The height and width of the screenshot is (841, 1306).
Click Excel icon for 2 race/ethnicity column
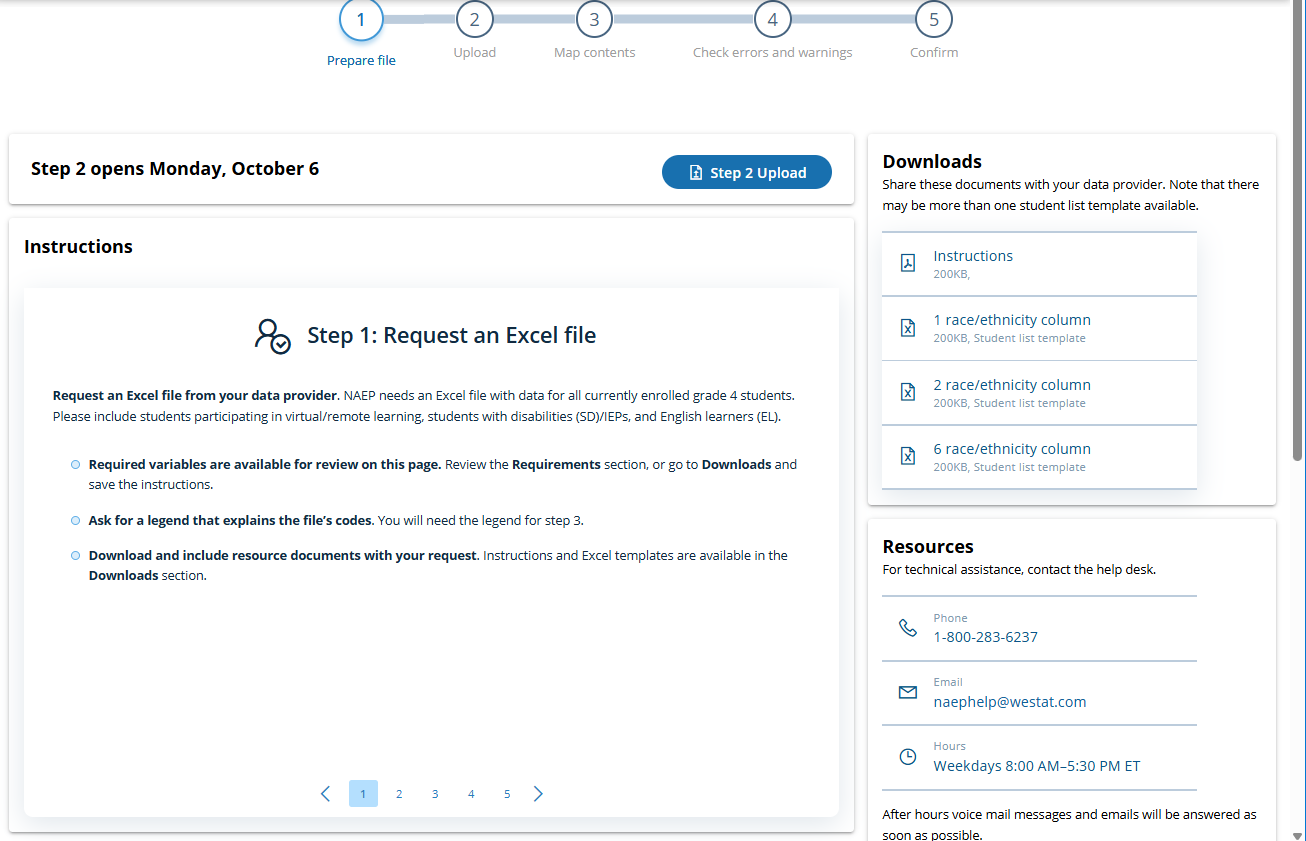click(x=908, y=392)
